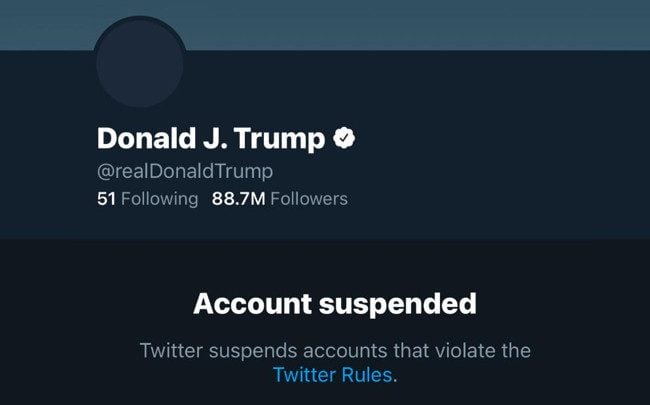Image resolution: width=650 pixels, height=405 pixels.
Task: View the 88.7M Followers list
Action: pos(280,199)
